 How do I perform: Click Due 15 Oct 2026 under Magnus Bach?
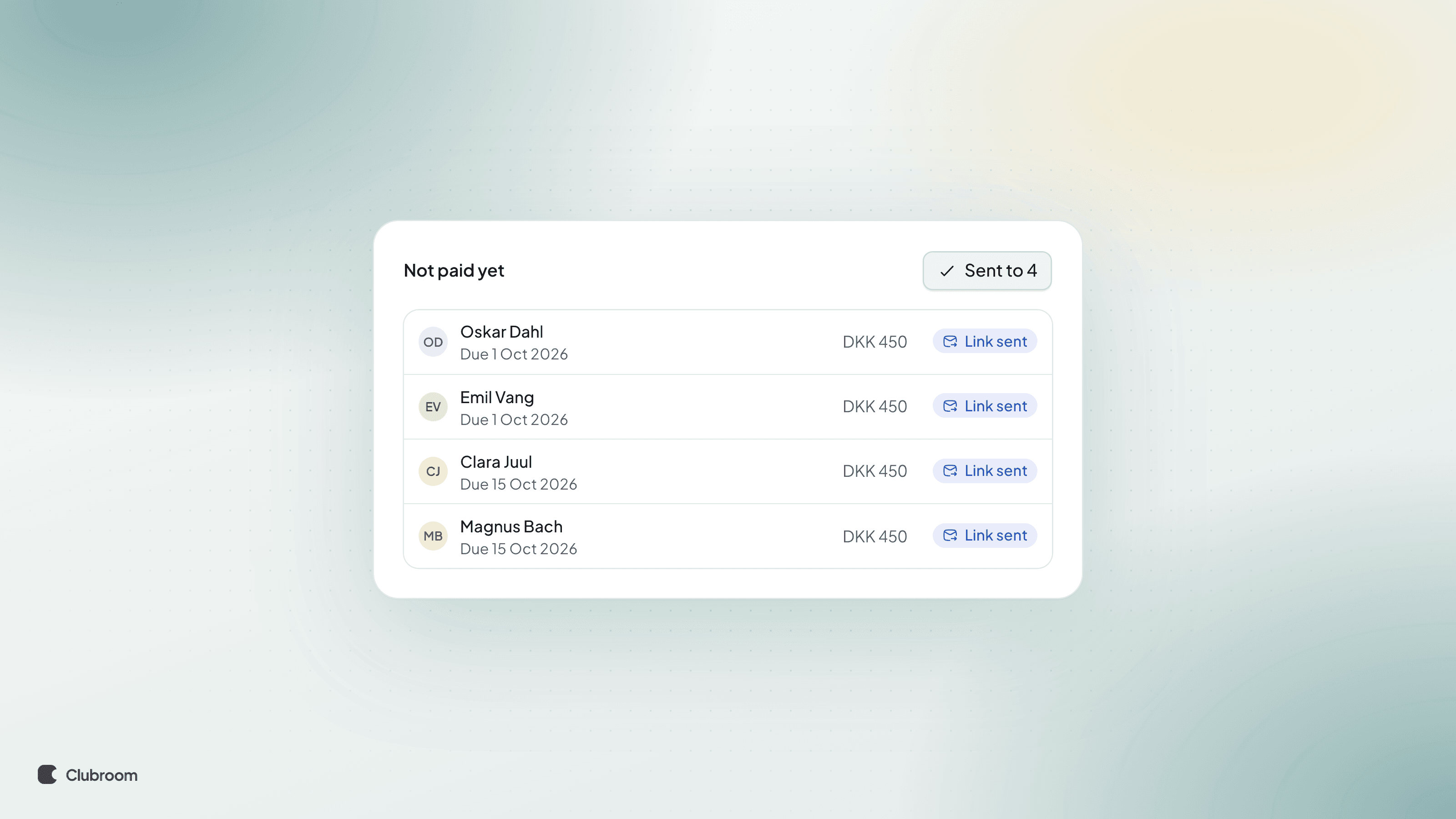coord(518,549)
